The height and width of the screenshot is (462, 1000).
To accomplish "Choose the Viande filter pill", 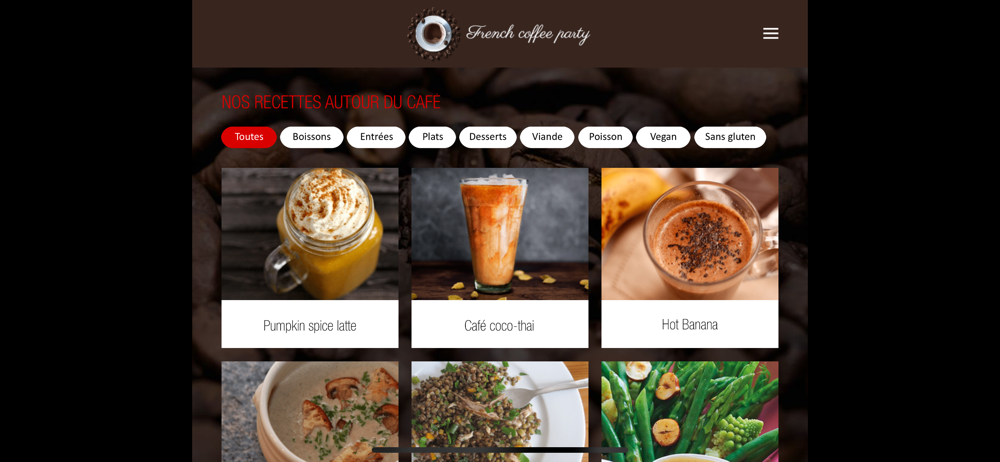I will [547, 137].
